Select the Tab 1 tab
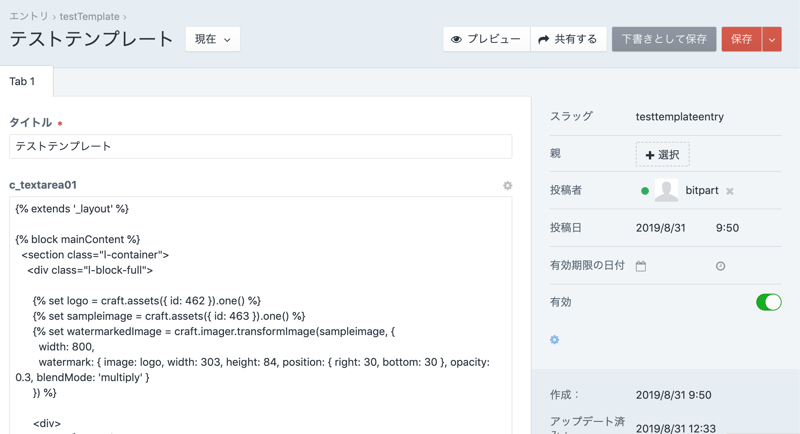800x434 pixels. (23, 82)
